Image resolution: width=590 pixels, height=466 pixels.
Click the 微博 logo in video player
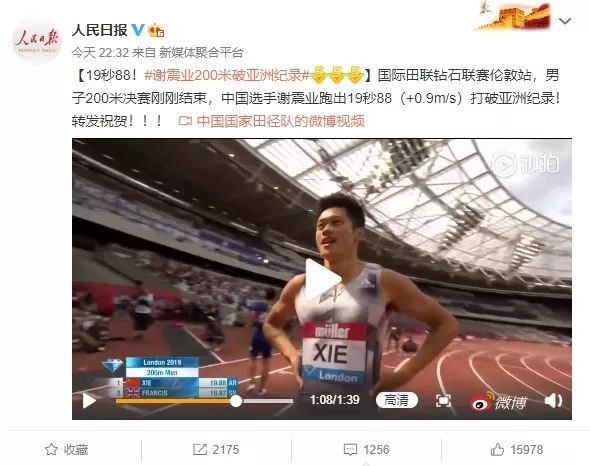click(500, 401)
